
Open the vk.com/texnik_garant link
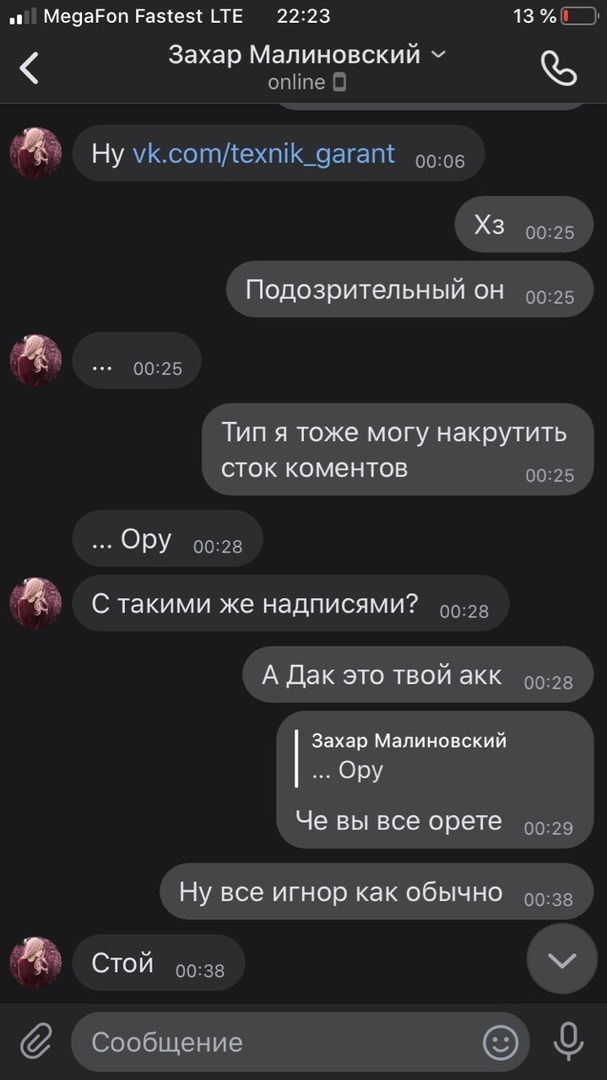click(264, 153)
